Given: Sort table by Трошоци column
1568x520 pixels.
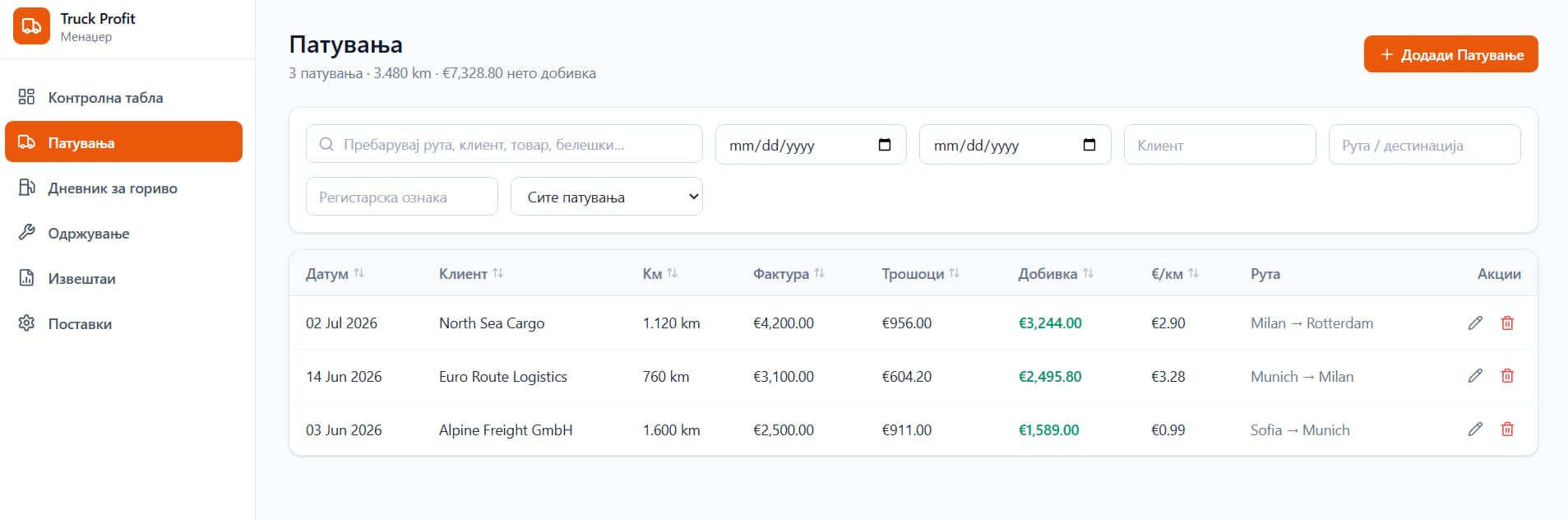Looking at the screenshot, I should tap(921, 273).
